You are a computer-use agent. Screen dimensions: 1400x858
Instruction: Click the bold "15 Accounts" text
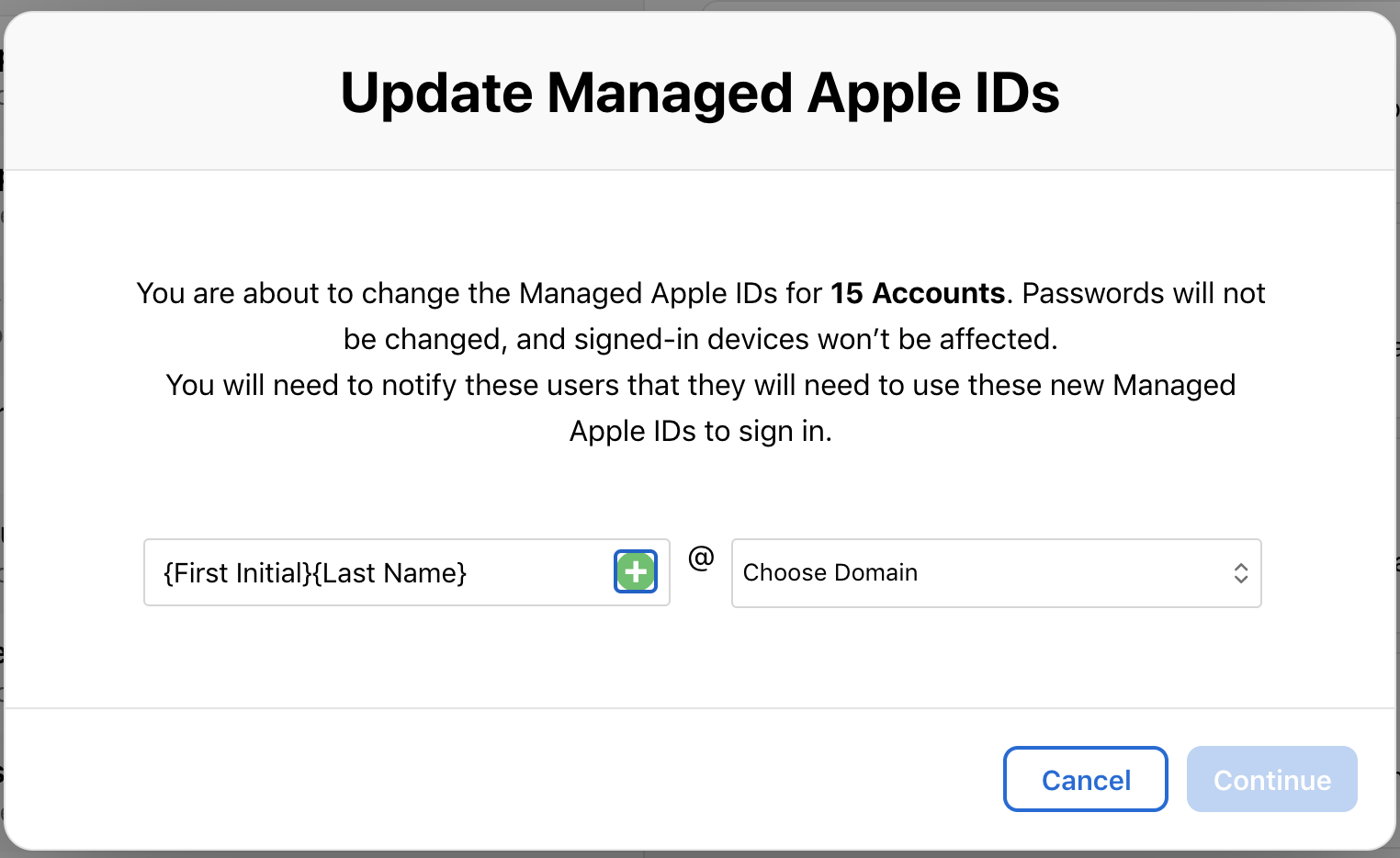918,293
